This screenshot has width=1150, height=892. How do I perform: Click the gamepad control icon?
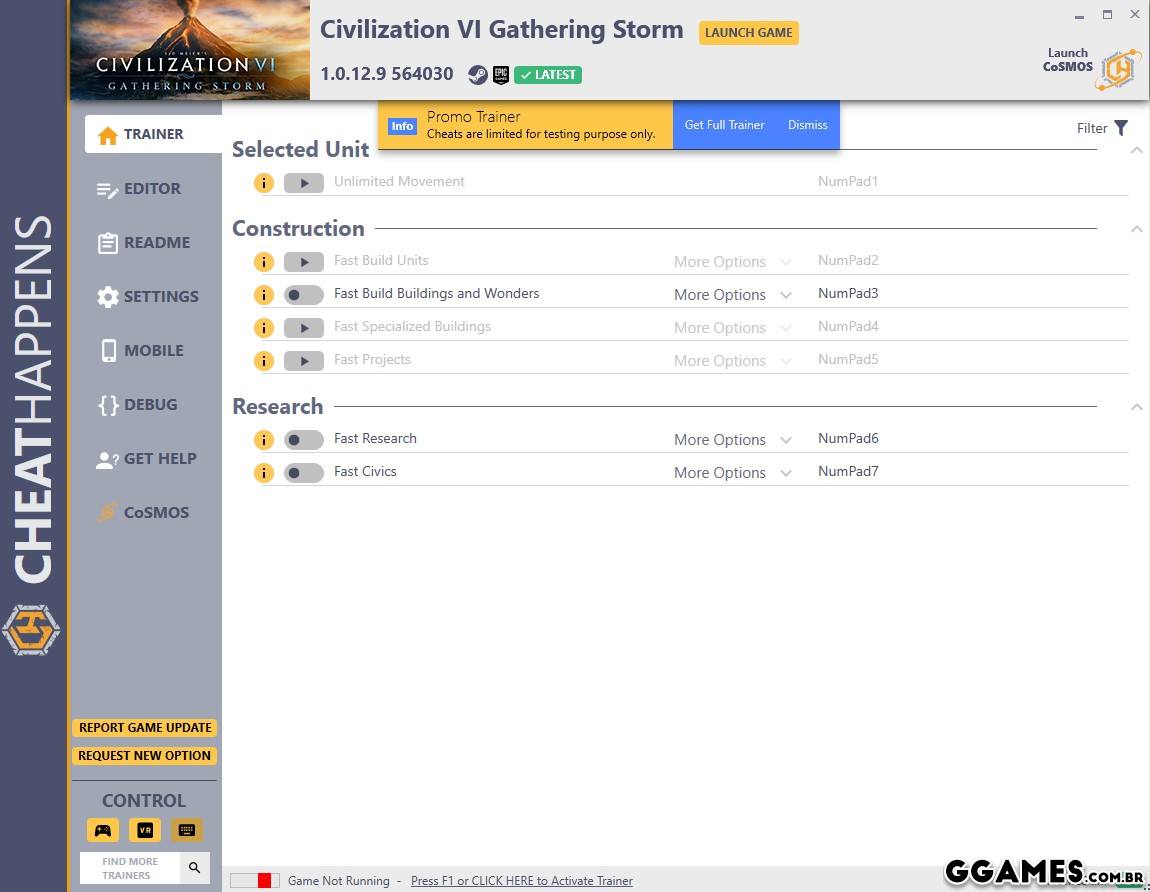(102, 830)
